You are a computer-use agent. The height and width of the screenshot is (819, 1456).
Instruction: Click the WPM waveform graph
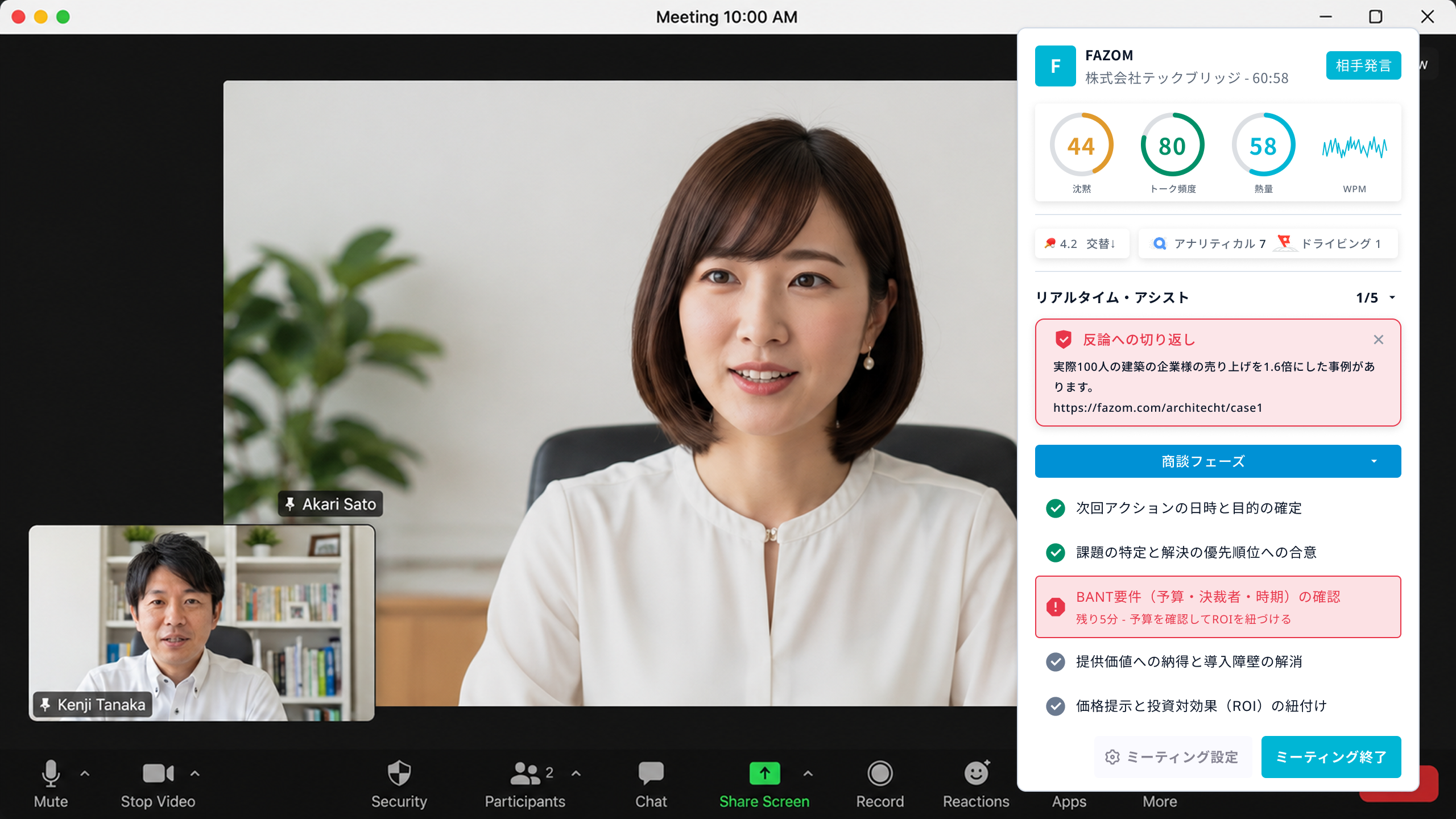pos(1354,148)
